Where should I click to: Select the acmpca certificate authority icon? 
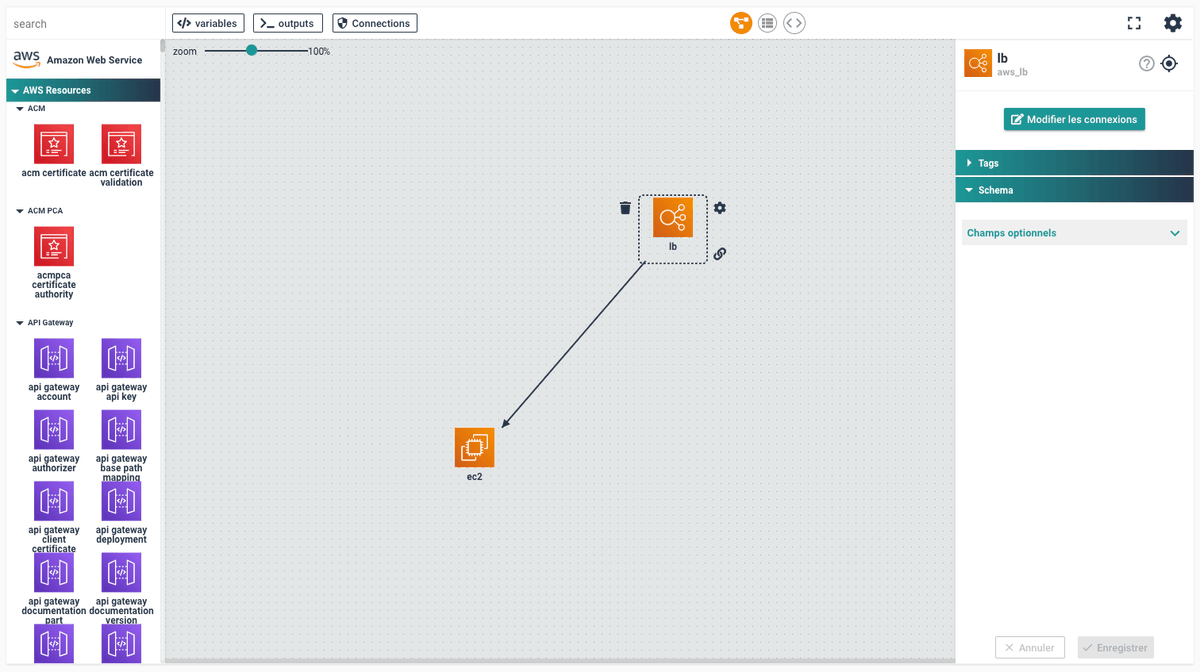(53, 246)
